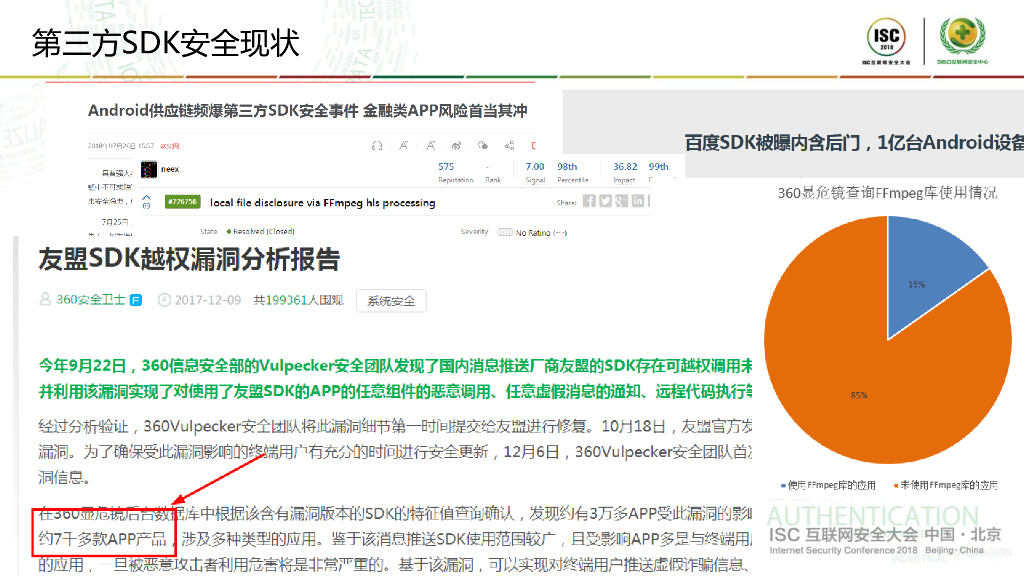Screen dimensions: 1024x576
Task: Open report number #226756 badge
Action: click(x=182, y=202)
